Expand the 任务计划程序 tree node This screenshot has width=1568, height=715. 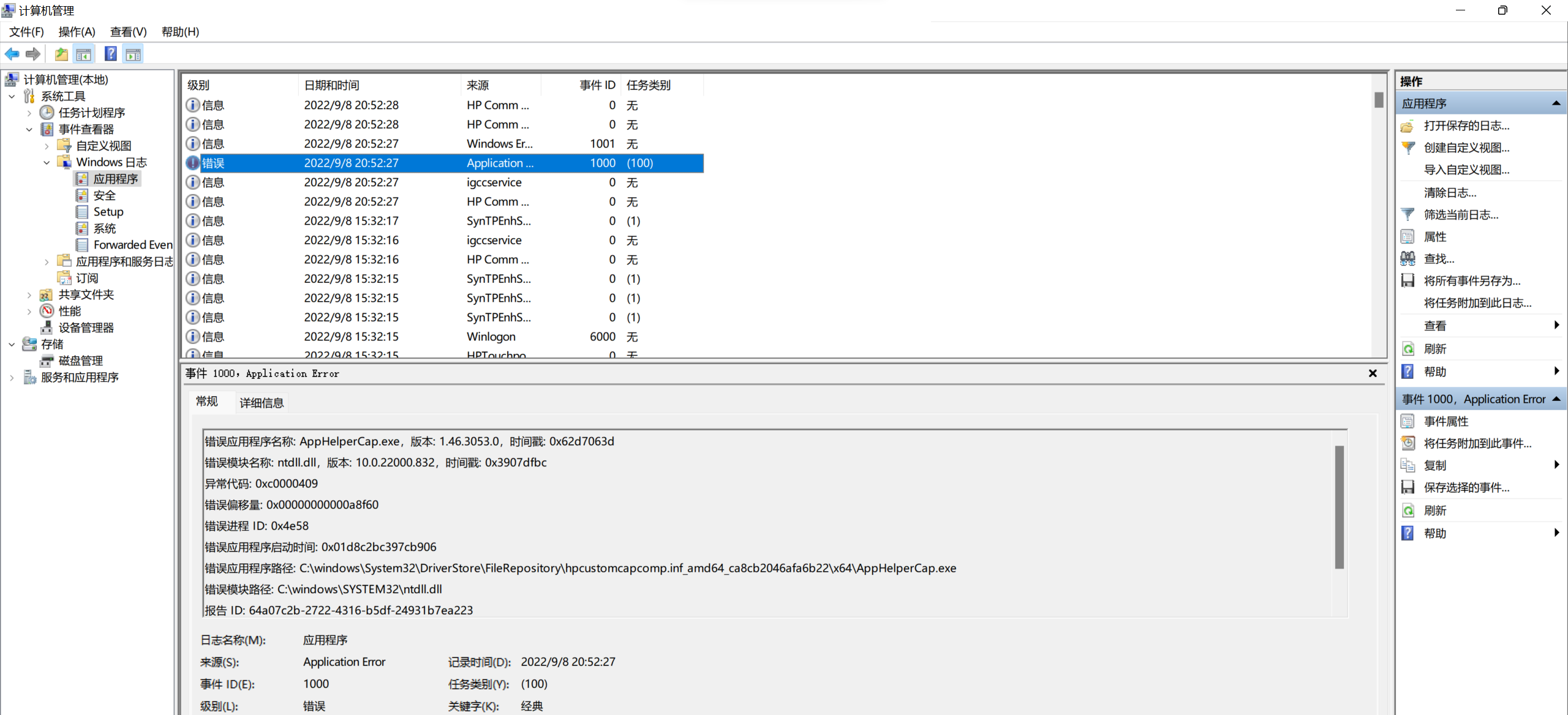pyautogui.click(x=29, y=113)
